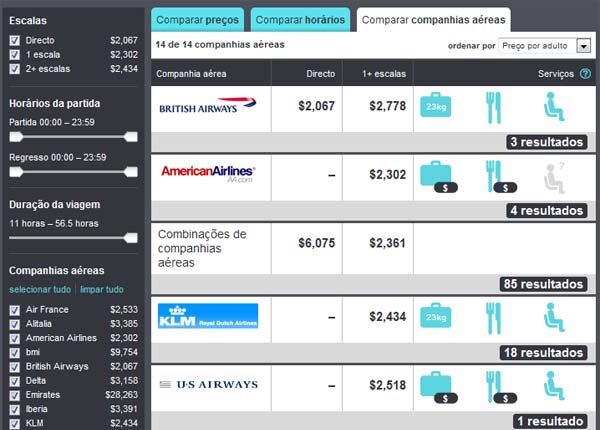Click the Serviços help question icon
Image resolution: width=600 pixels, height=430 pixels.
(x=585, y=74)
